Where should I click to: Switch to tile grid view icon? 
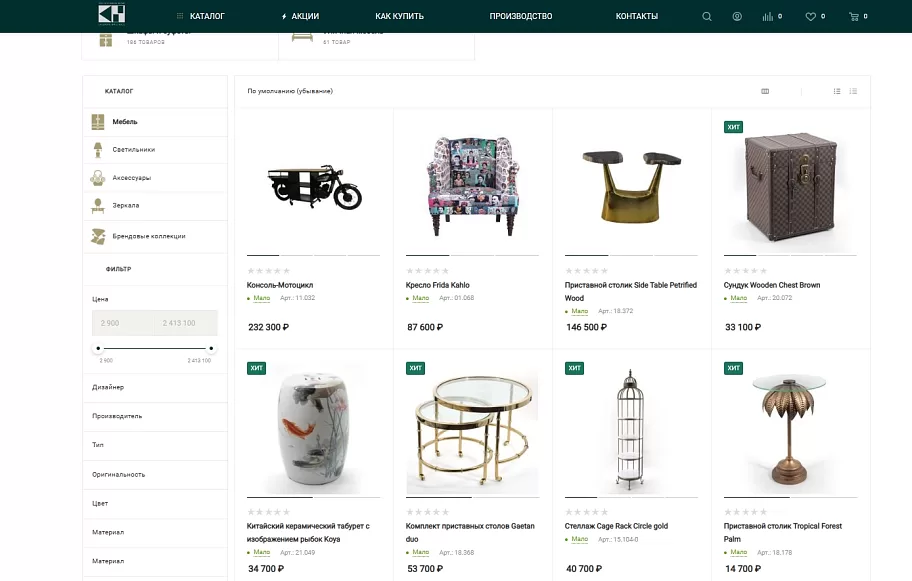765,91
